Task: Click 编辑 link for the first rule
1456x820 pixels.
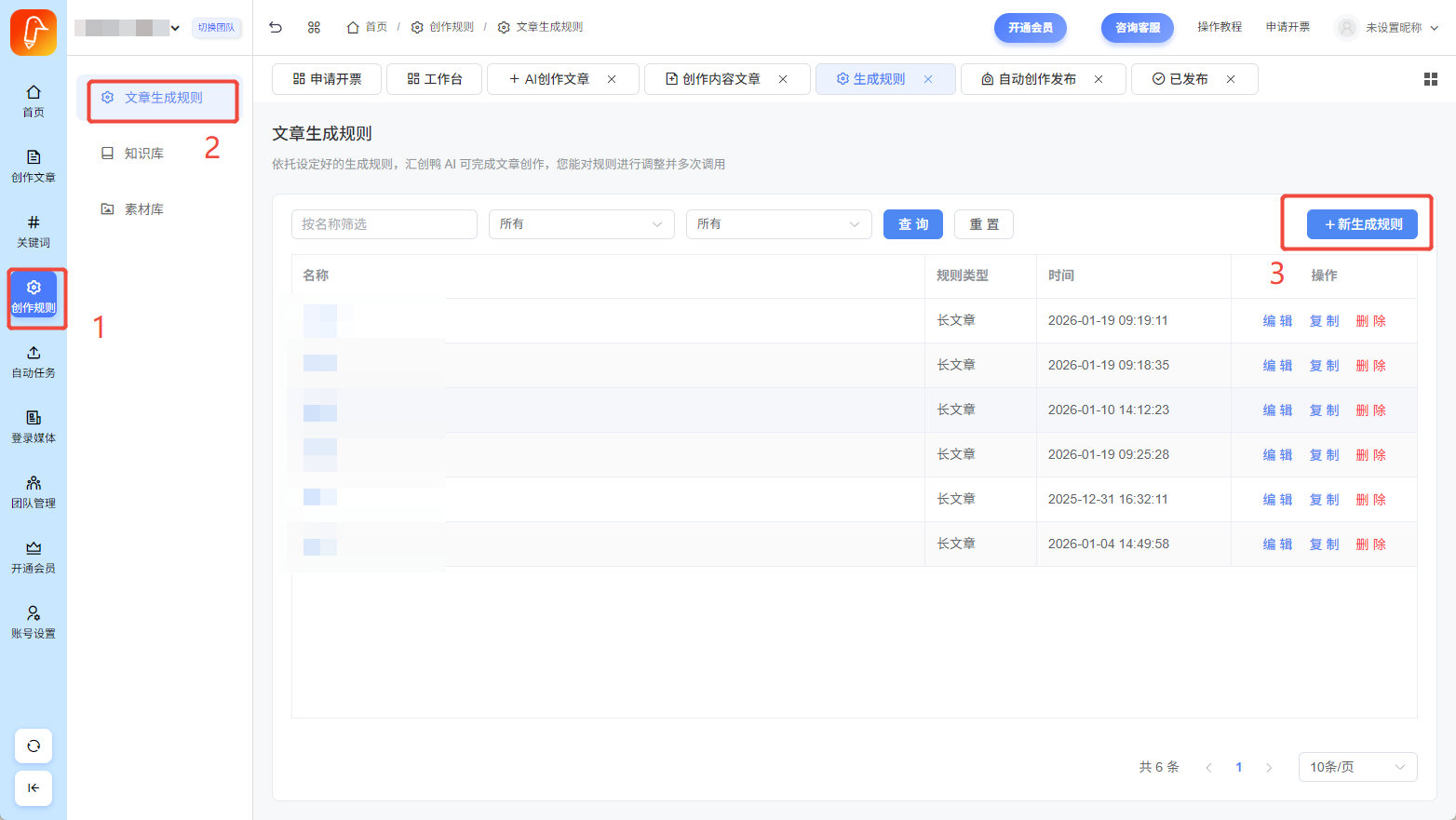Action: [1277, 321]
